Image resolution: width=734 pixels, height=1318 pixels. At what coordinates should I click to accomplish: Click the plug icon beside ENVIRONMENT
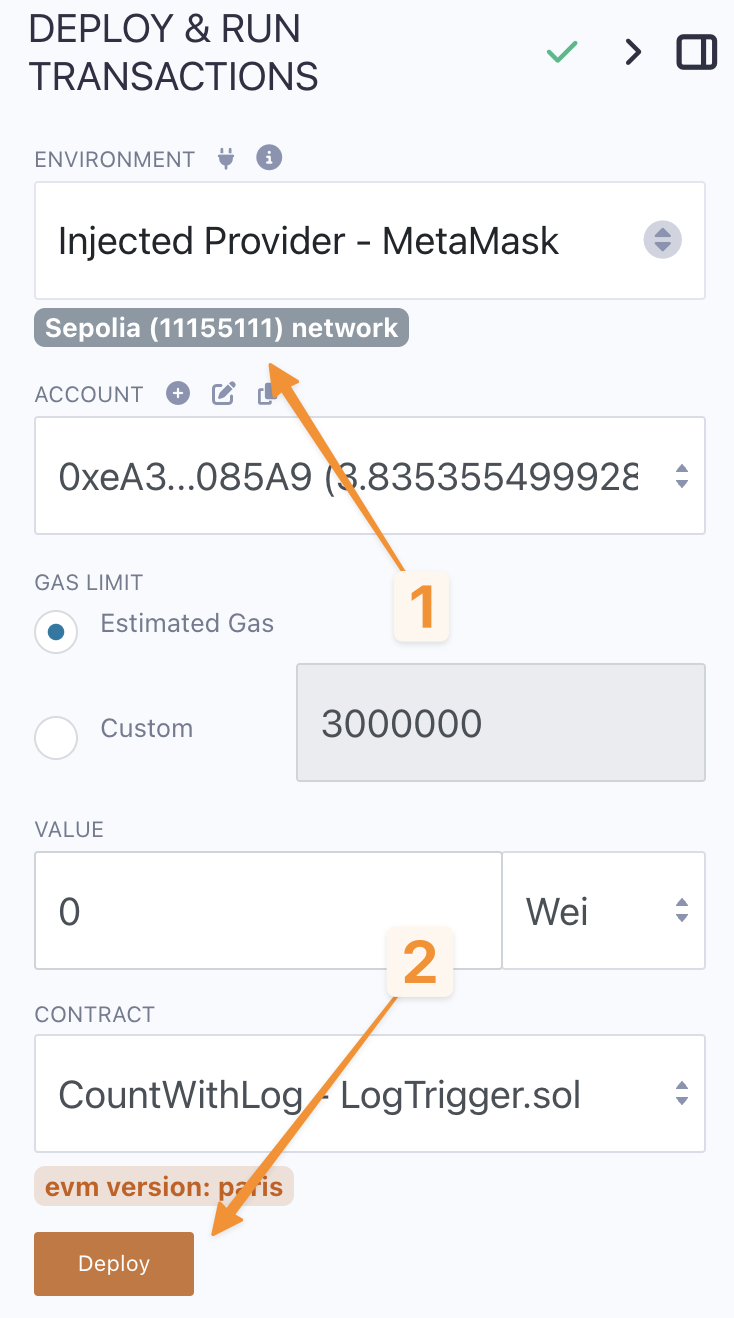coord(226,158)
